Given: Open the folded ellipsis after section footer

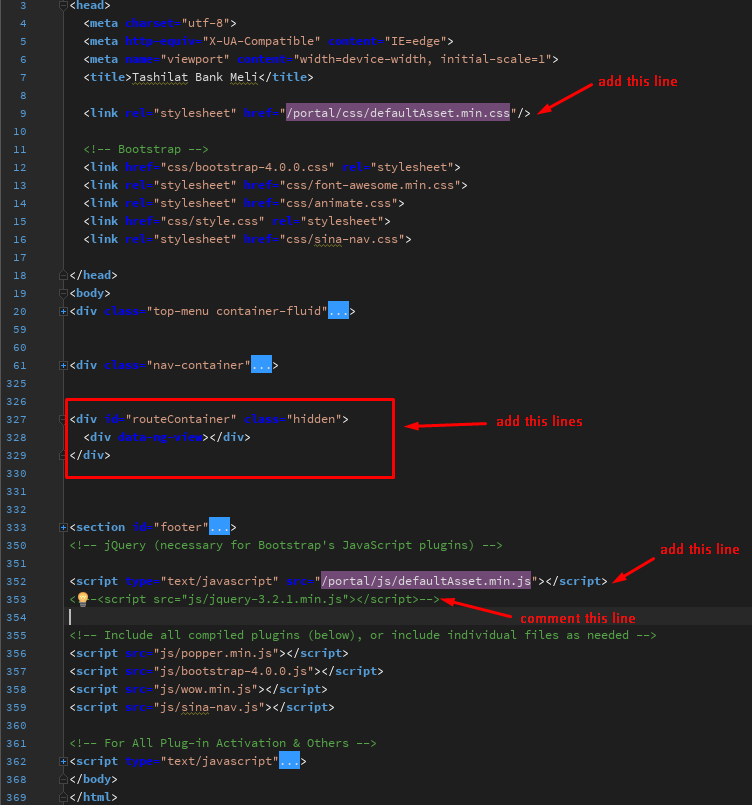Looking at the screenshot, I should click(x=219, y=527).
